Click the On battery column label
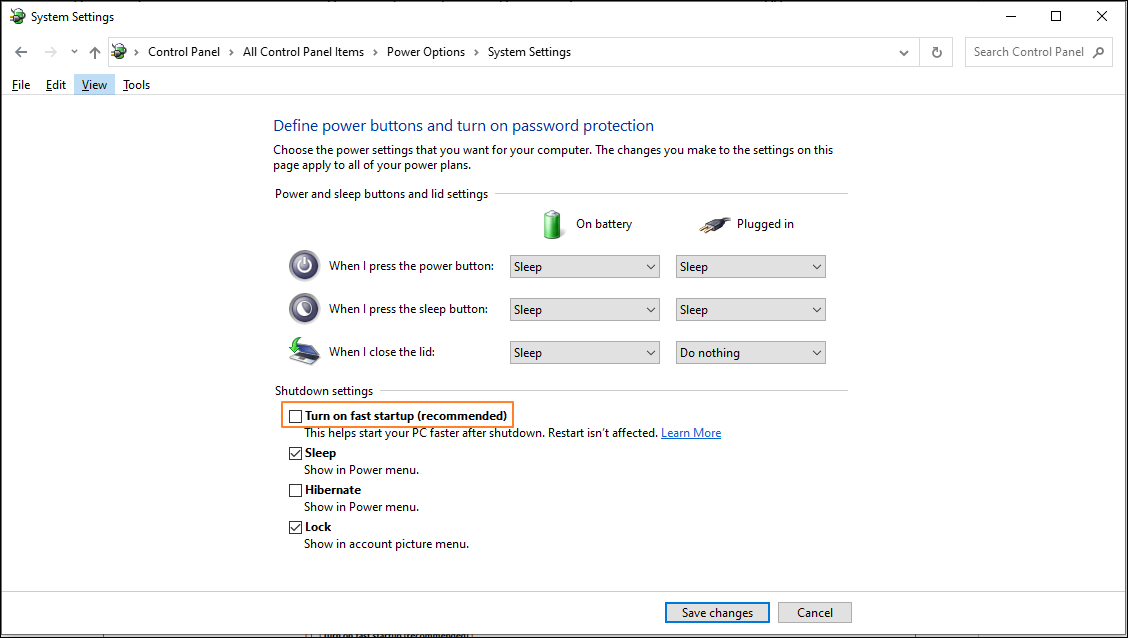1128x638 pixels. 604,224
